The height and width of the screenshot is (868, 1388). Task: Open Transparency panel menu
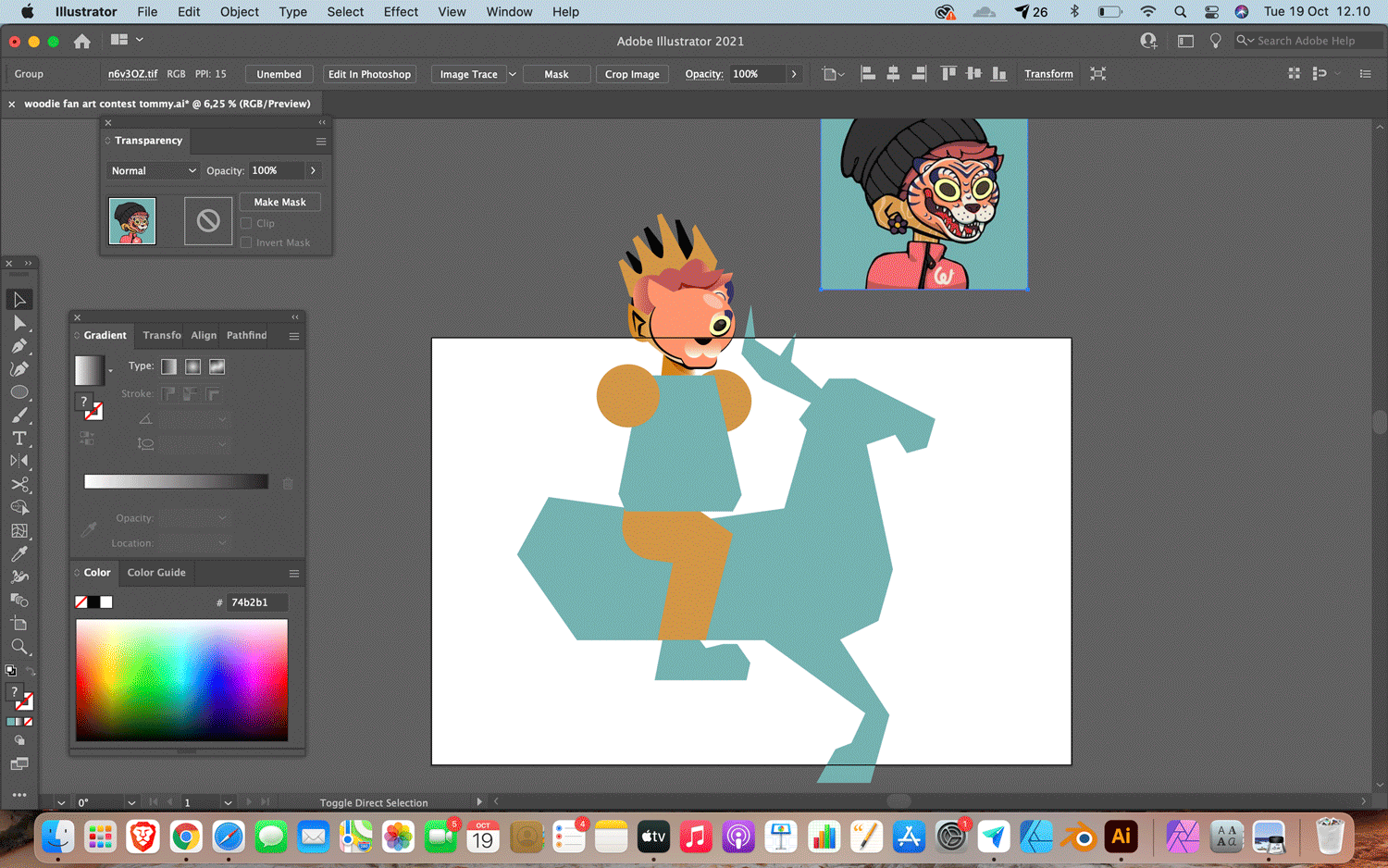[x=321, y=142]
